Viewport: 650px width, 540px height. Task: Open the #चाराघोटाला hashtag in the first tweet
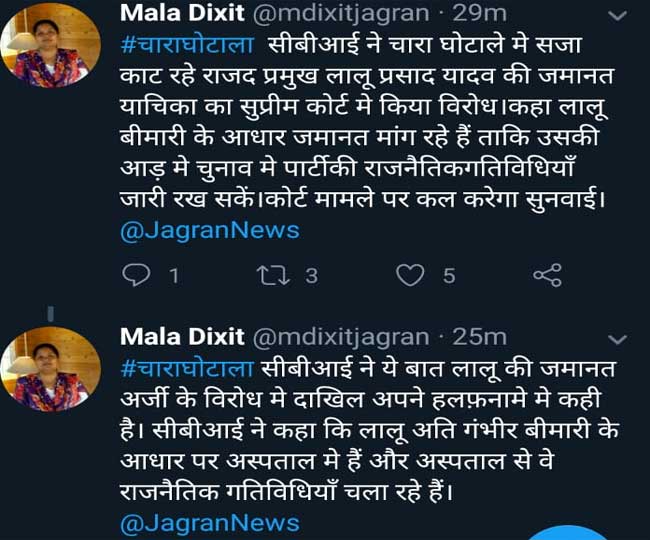coord(186,46)
